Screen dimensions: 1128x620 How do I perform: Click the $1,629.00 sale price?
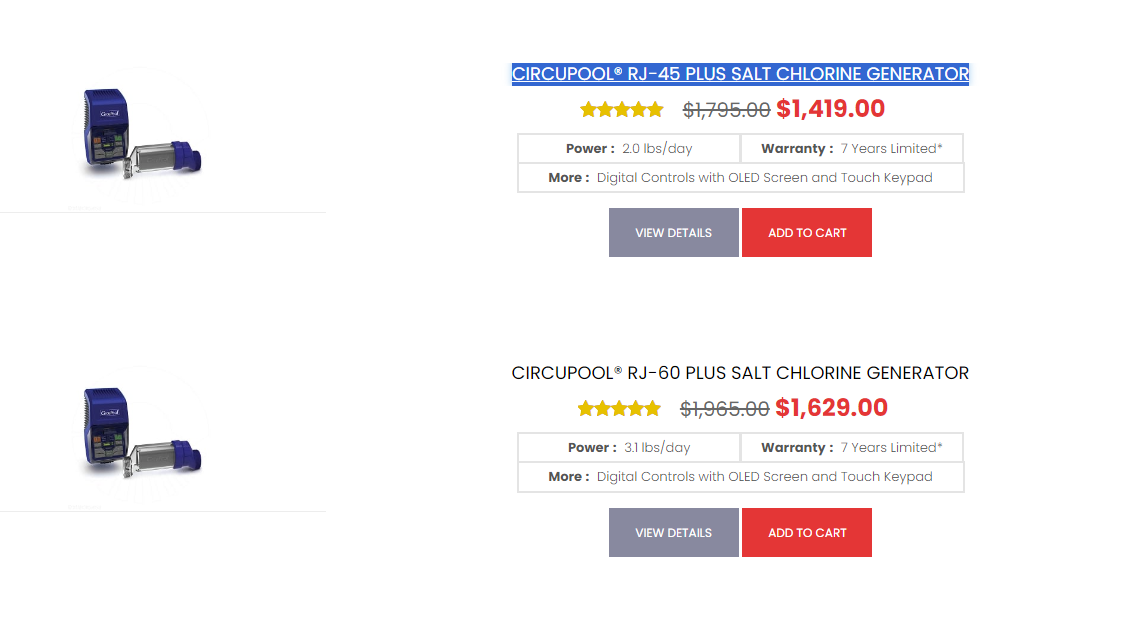(832, 408)
